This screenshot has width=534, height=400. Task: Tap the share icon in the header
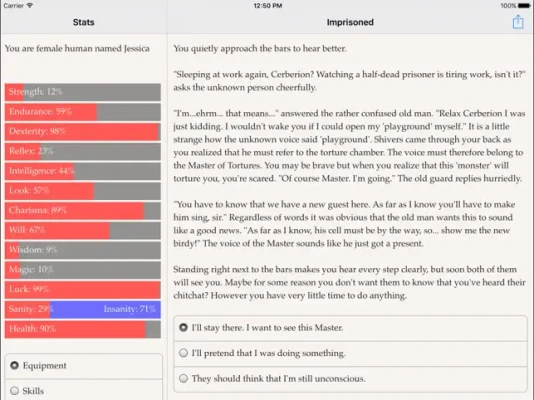tap(518, 22)
